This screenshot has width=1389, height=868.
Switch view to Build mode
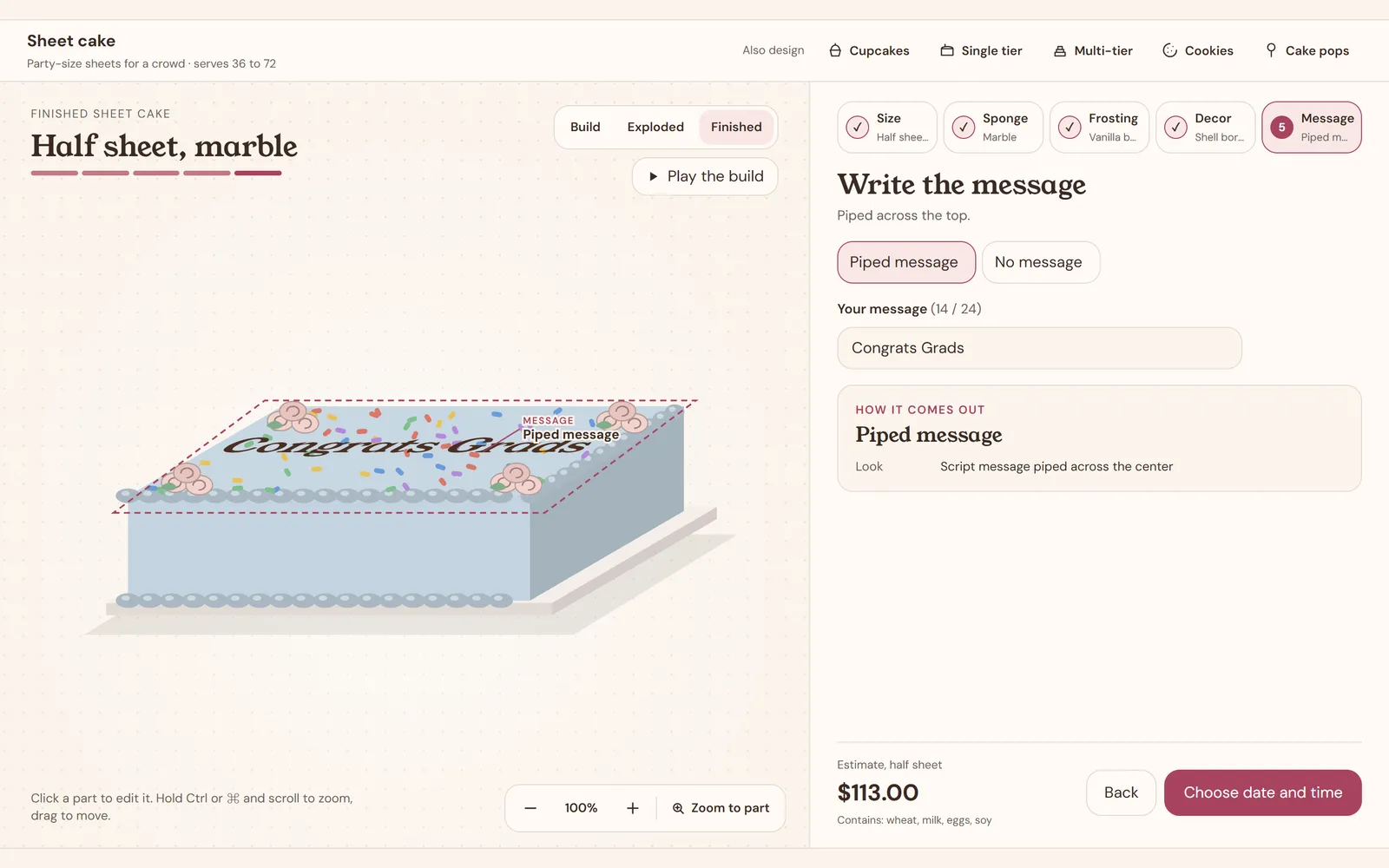[x=585, y=127]
